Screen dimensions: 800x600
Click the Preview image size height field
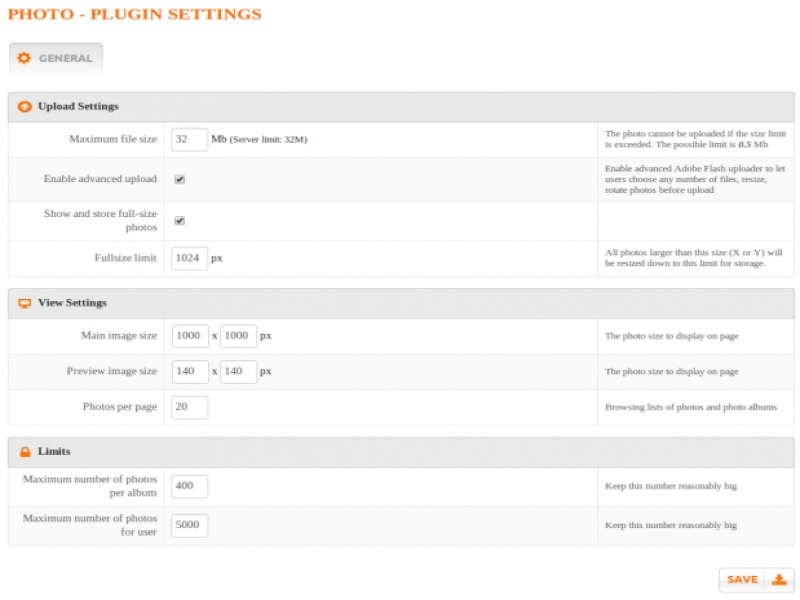point(238,371)
